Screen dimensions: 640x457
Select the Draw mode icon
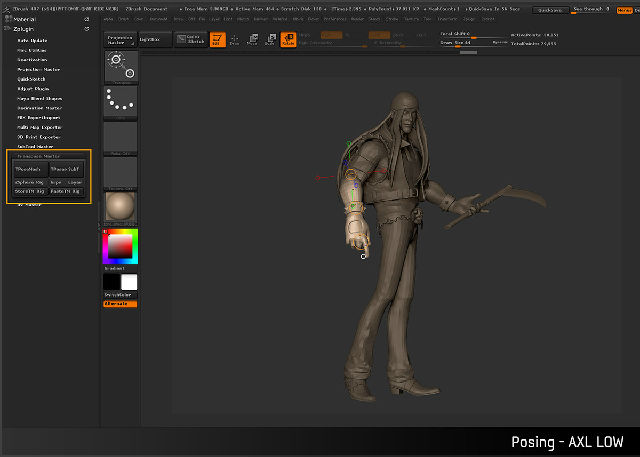pos(234,40)
